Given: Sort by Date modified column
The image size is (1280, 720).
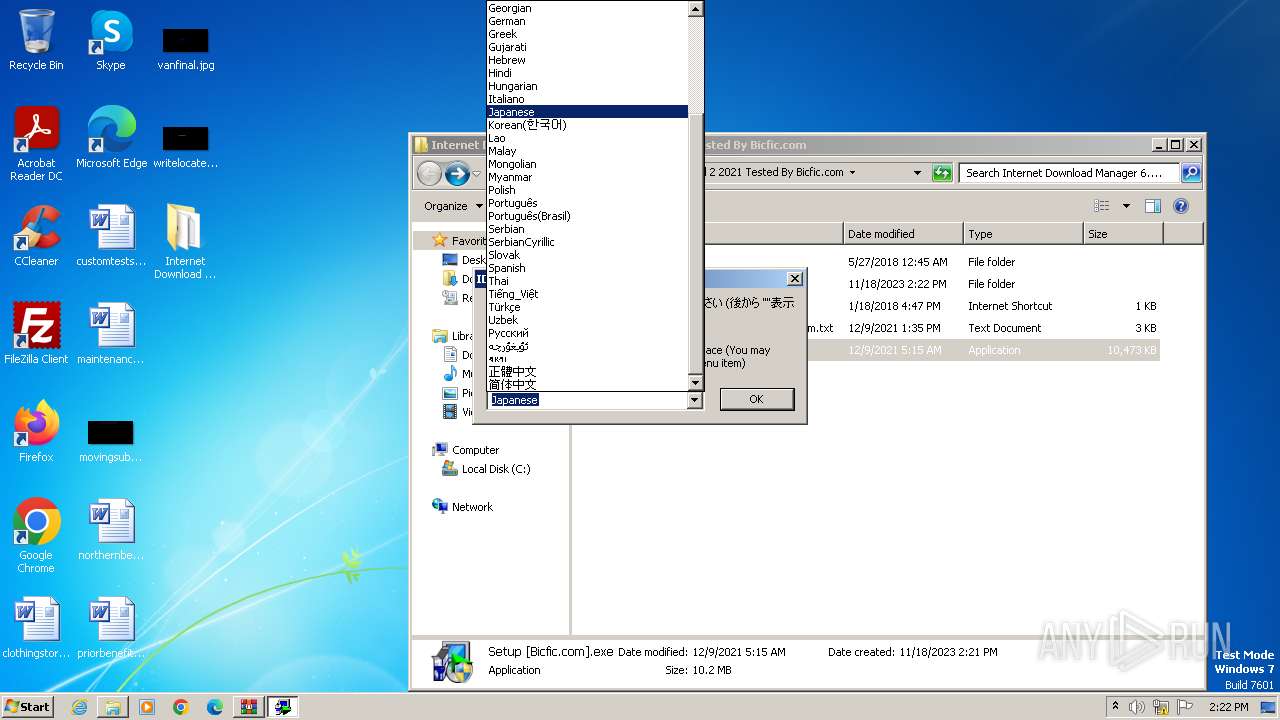Looking at the screenshot, I should pyautogui.click(x=903, y=234).
